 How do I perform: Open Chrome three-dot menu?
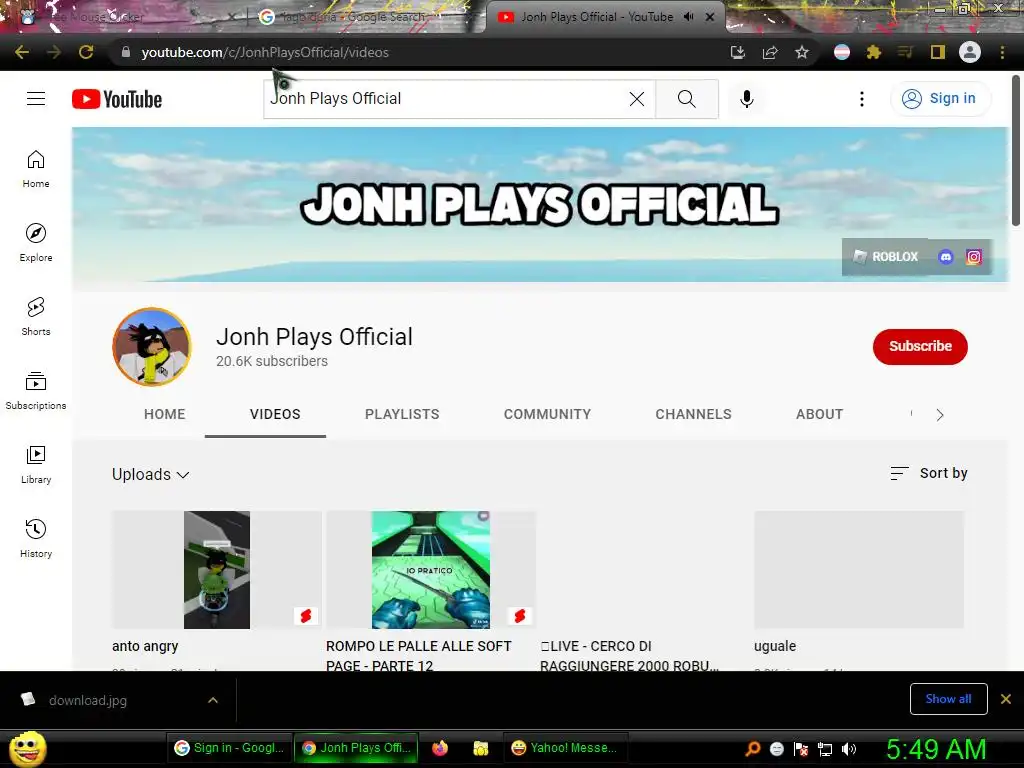[1002, 52]
